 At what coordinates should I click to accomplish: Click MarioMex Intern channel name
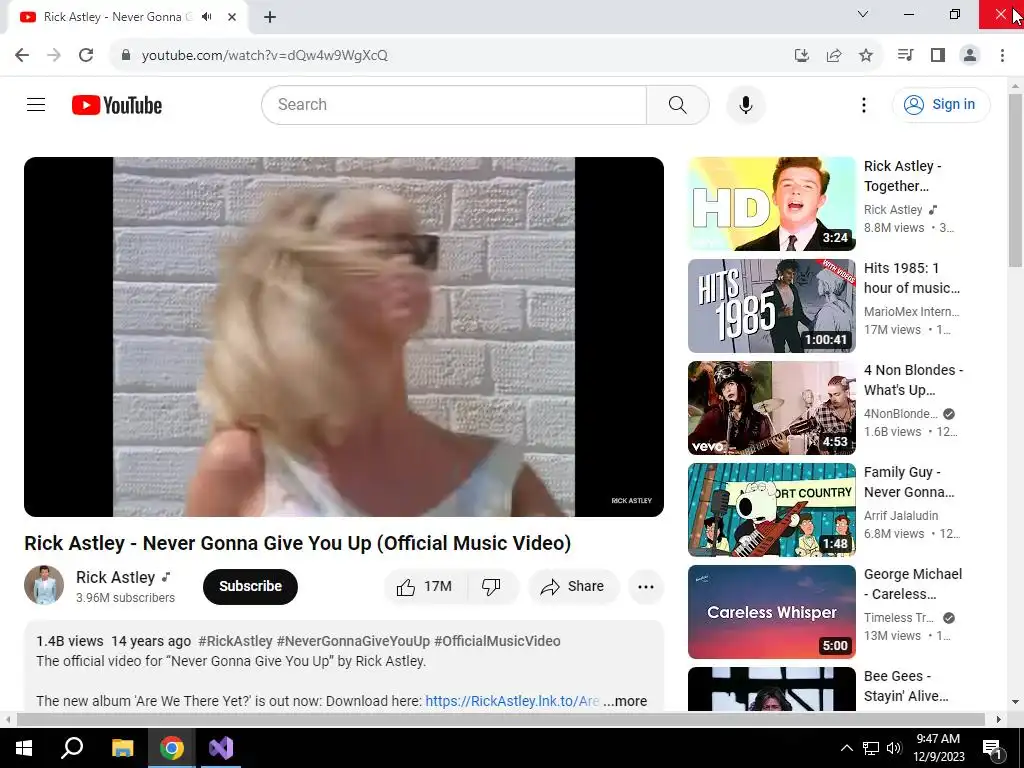click(x=912, y=312)
